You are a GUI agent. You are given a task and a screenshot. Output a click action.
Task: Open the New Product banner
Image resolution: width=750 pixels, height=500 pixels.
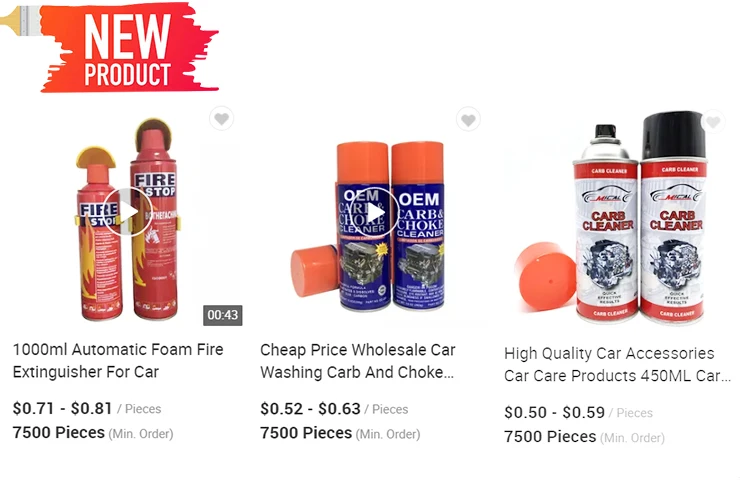coord(128,48)
